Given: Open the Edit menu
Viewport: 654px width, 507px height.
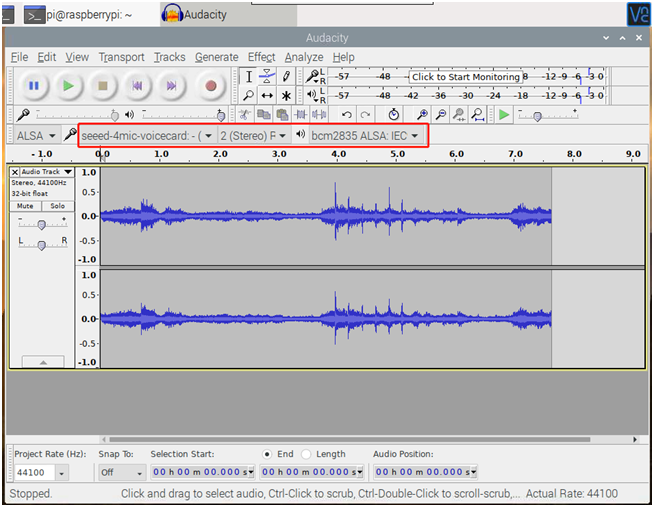Looking at the screenshot, I should pos(47,57).
